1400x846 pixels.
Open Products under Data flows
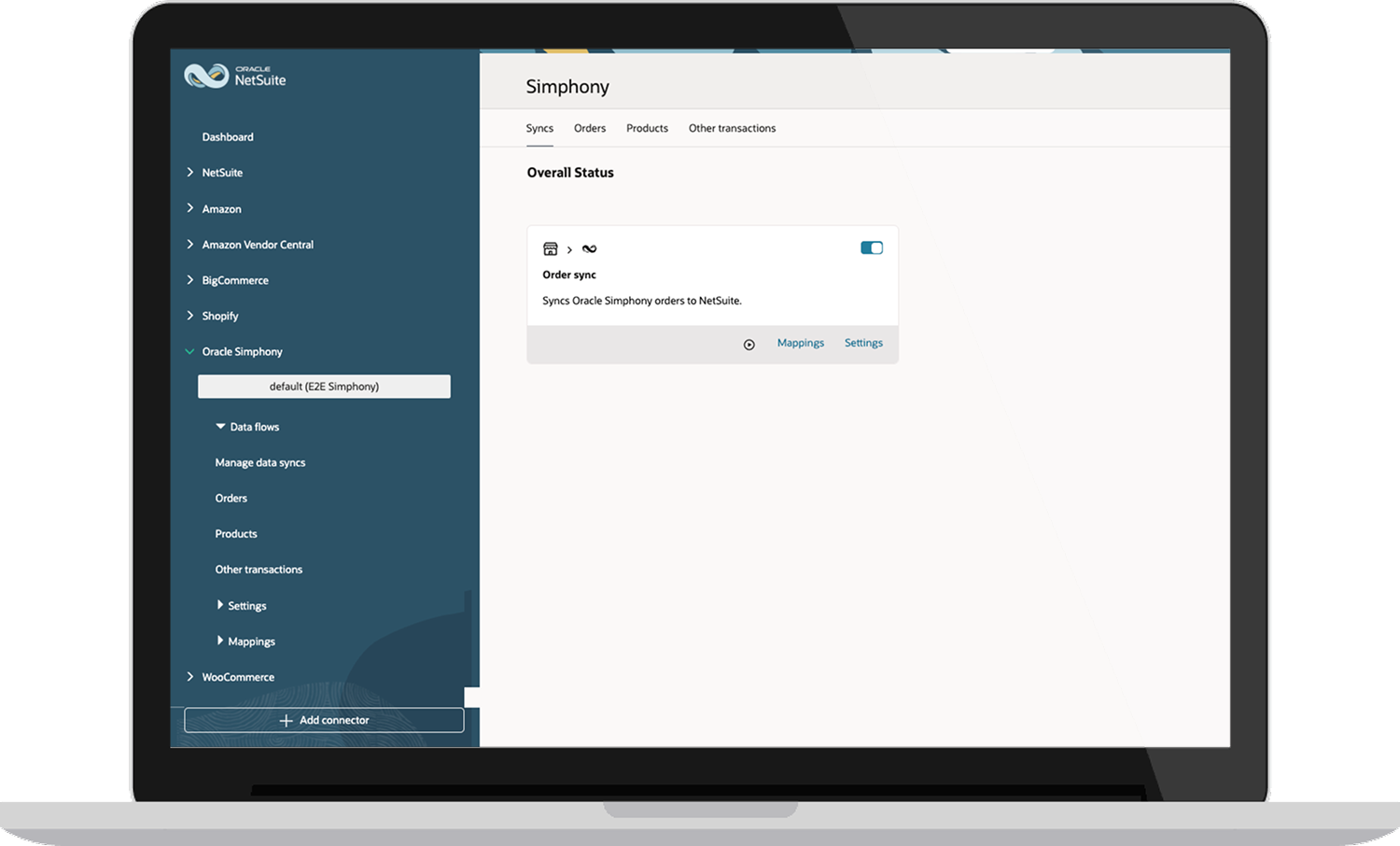coord(236,534)
